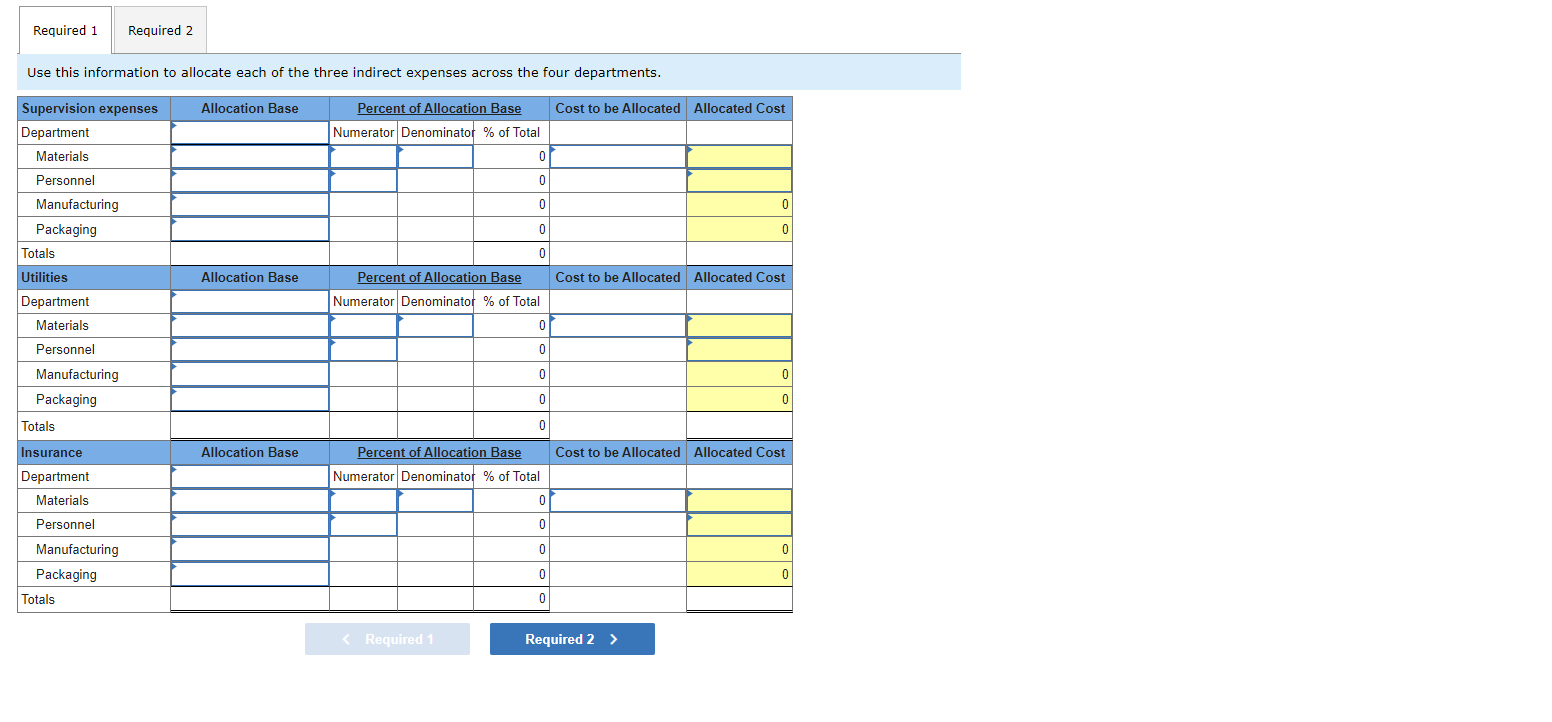The image size is (1552, 722).
Task: Click the greyed Required 1 back button
Action: 387,639
